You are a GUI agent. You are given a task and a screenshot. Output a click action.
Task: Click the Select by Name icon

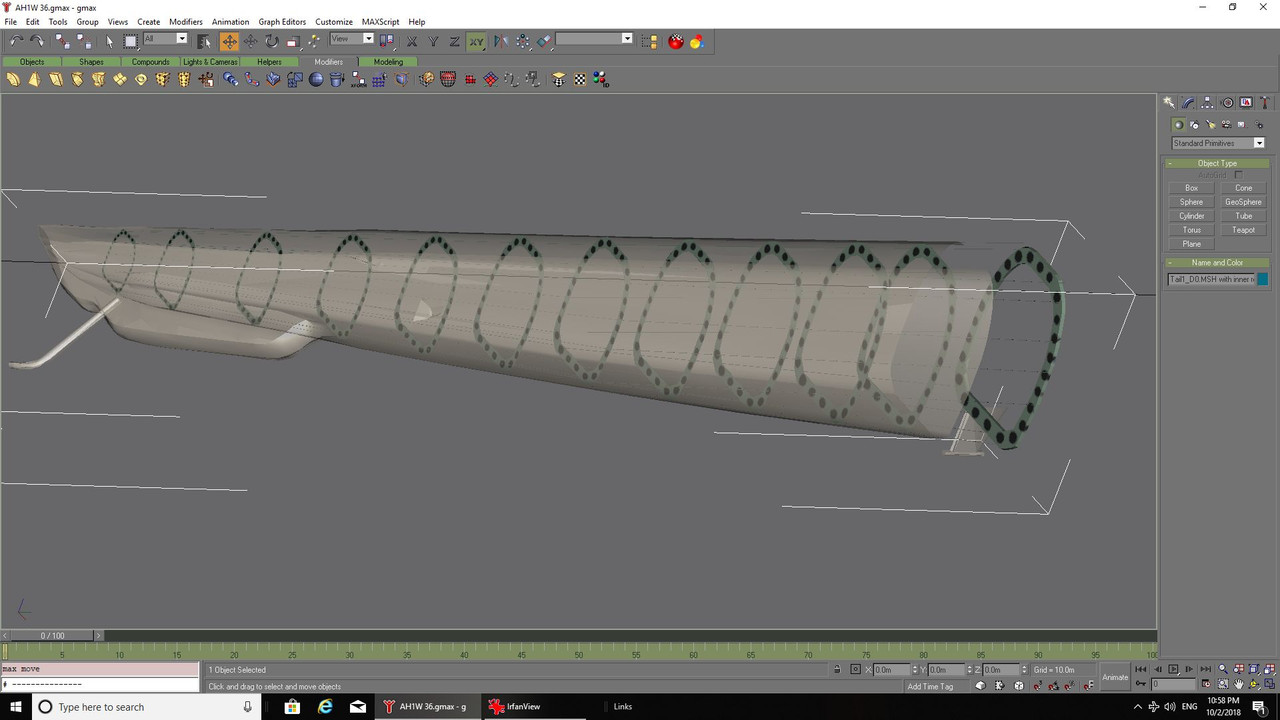[204, 41]
